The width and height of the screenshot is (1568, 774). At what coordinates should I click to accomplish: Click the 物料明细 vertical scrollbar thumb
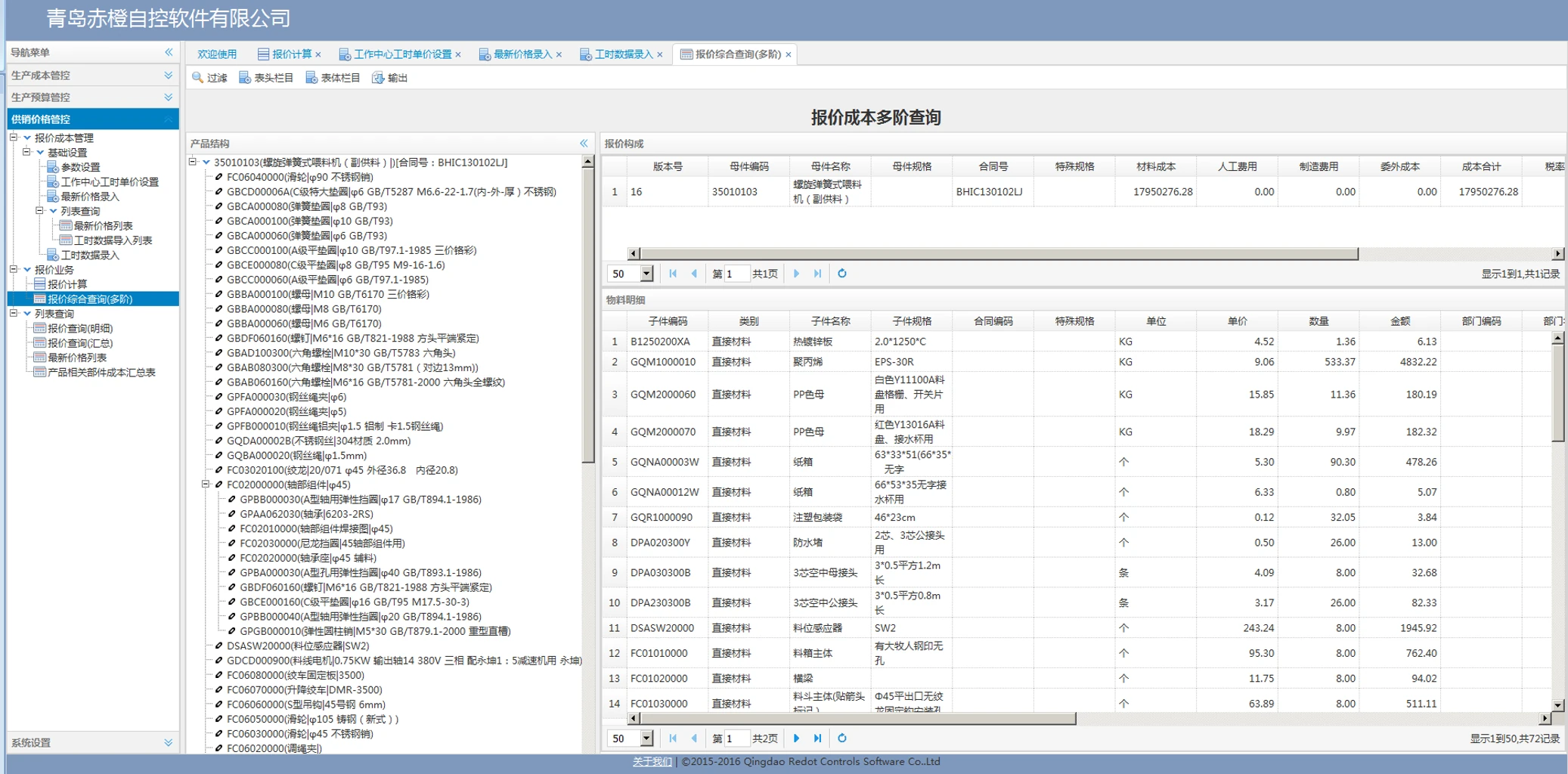pos(1557,393)
